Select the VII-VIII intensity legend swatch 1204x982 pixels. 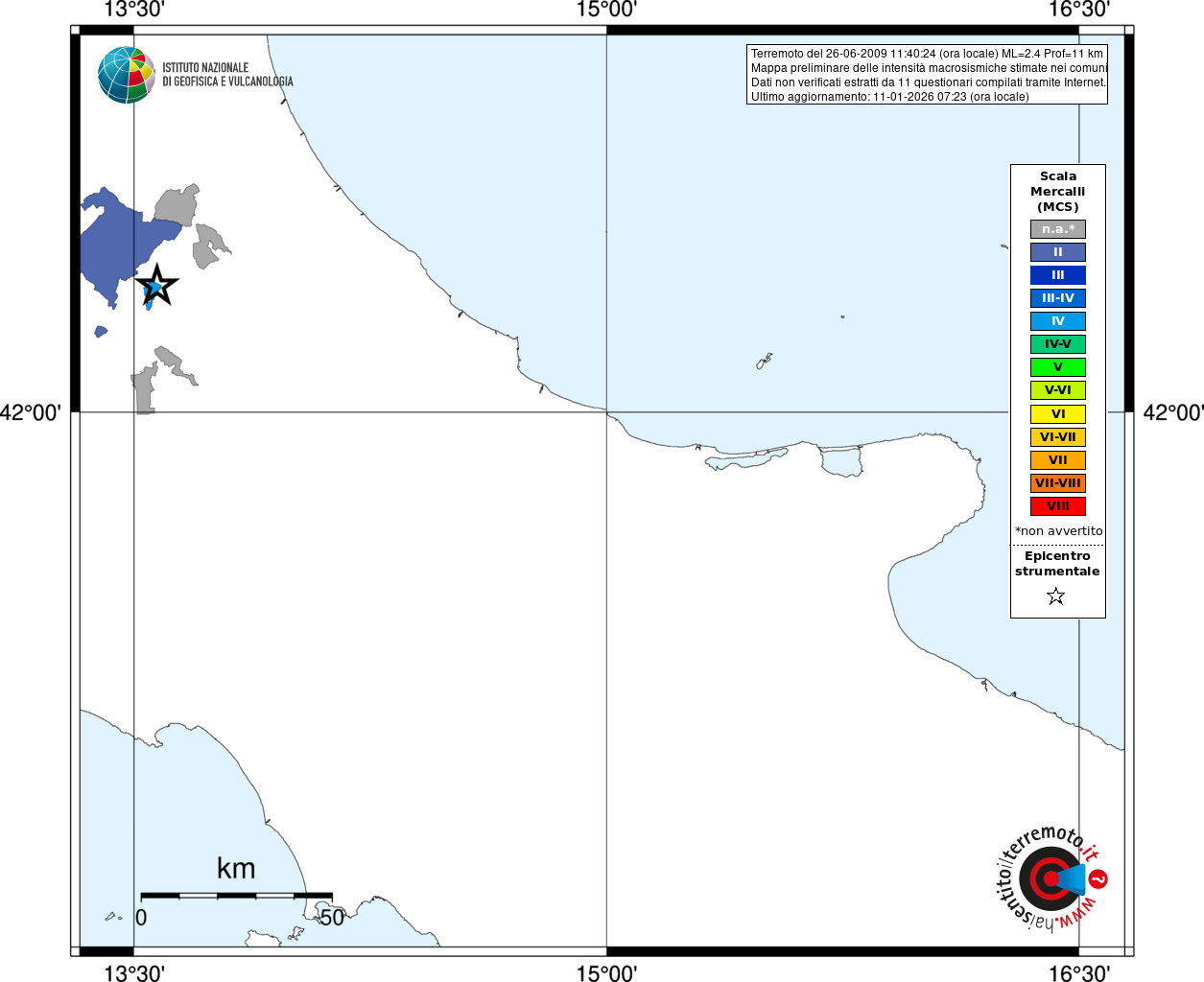click(1058, 483)
